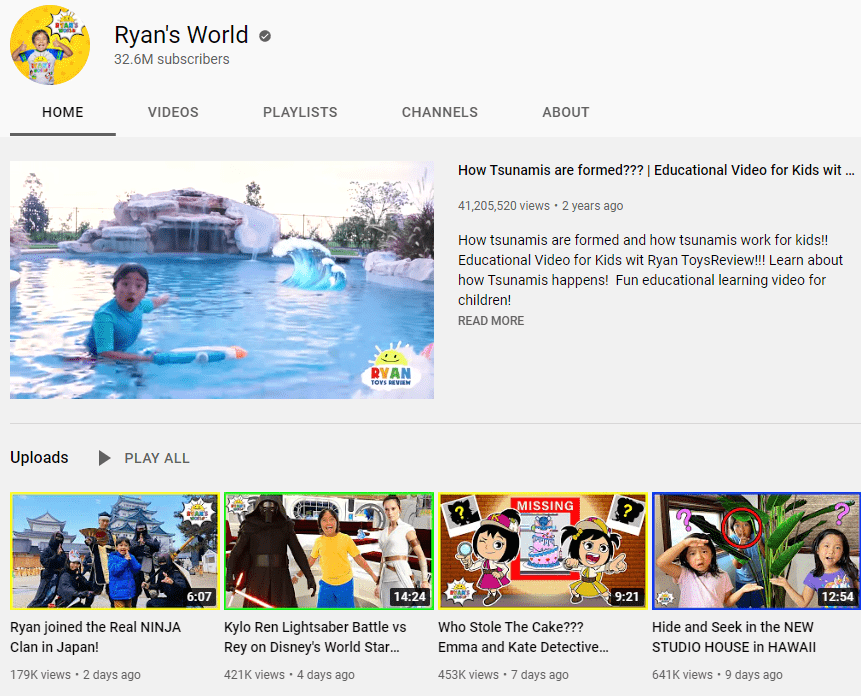The height and width of the screenshot is (696, 861).
Task: Click the Hide and Seek title link
Action: coord(734,637)
